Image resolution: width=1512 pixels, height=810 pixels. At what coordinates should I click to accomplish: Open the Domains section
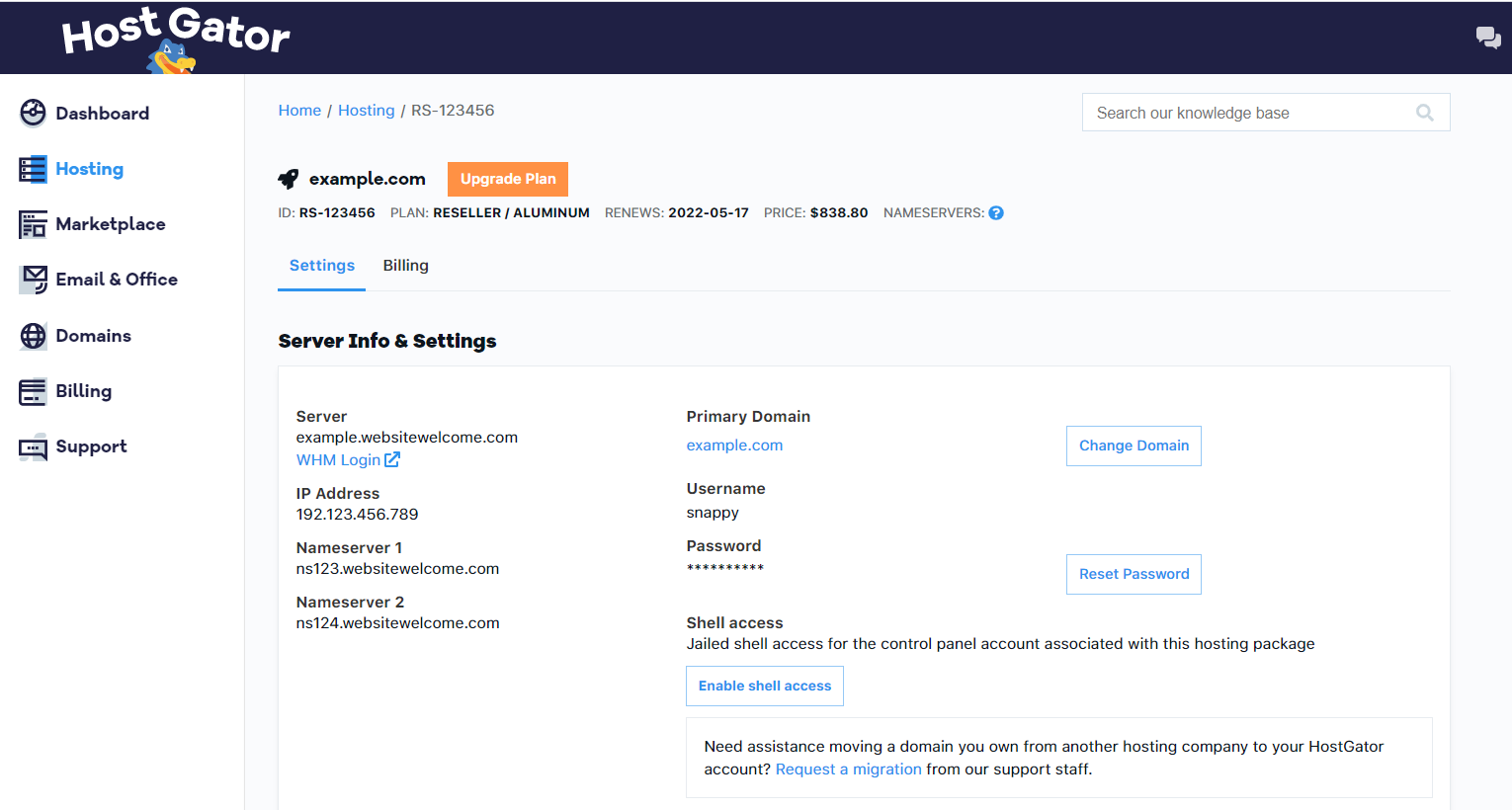pyautogui.click(x=94, y=335)
